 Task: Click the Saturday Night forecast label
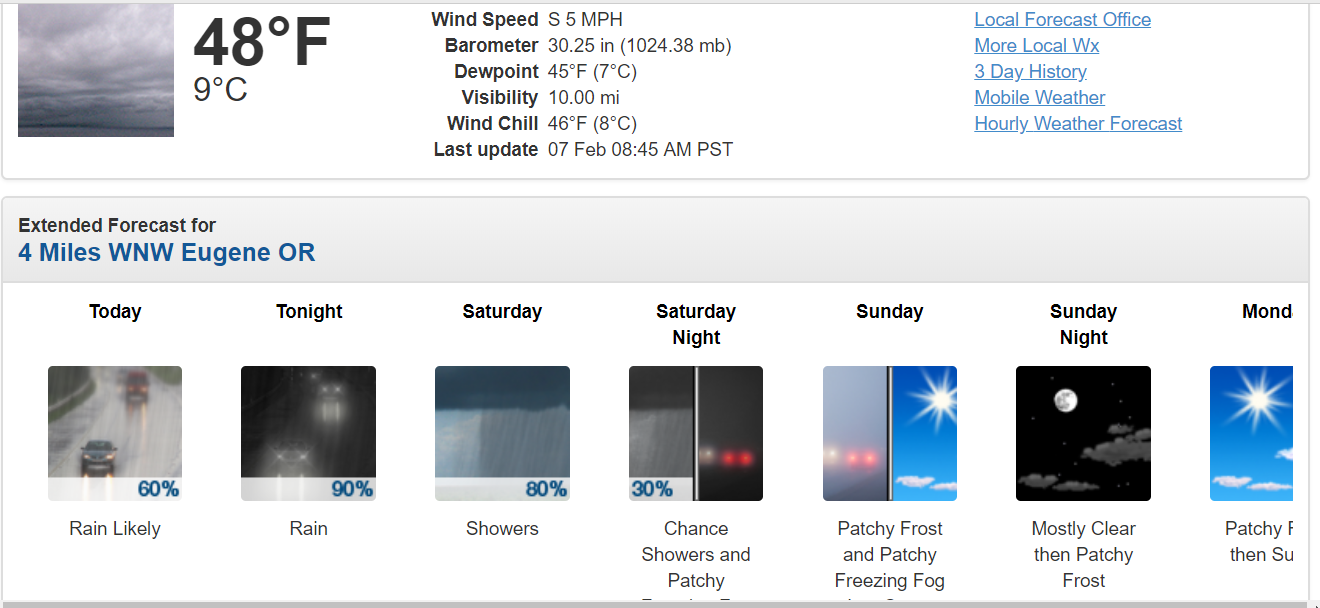point(696,324)
